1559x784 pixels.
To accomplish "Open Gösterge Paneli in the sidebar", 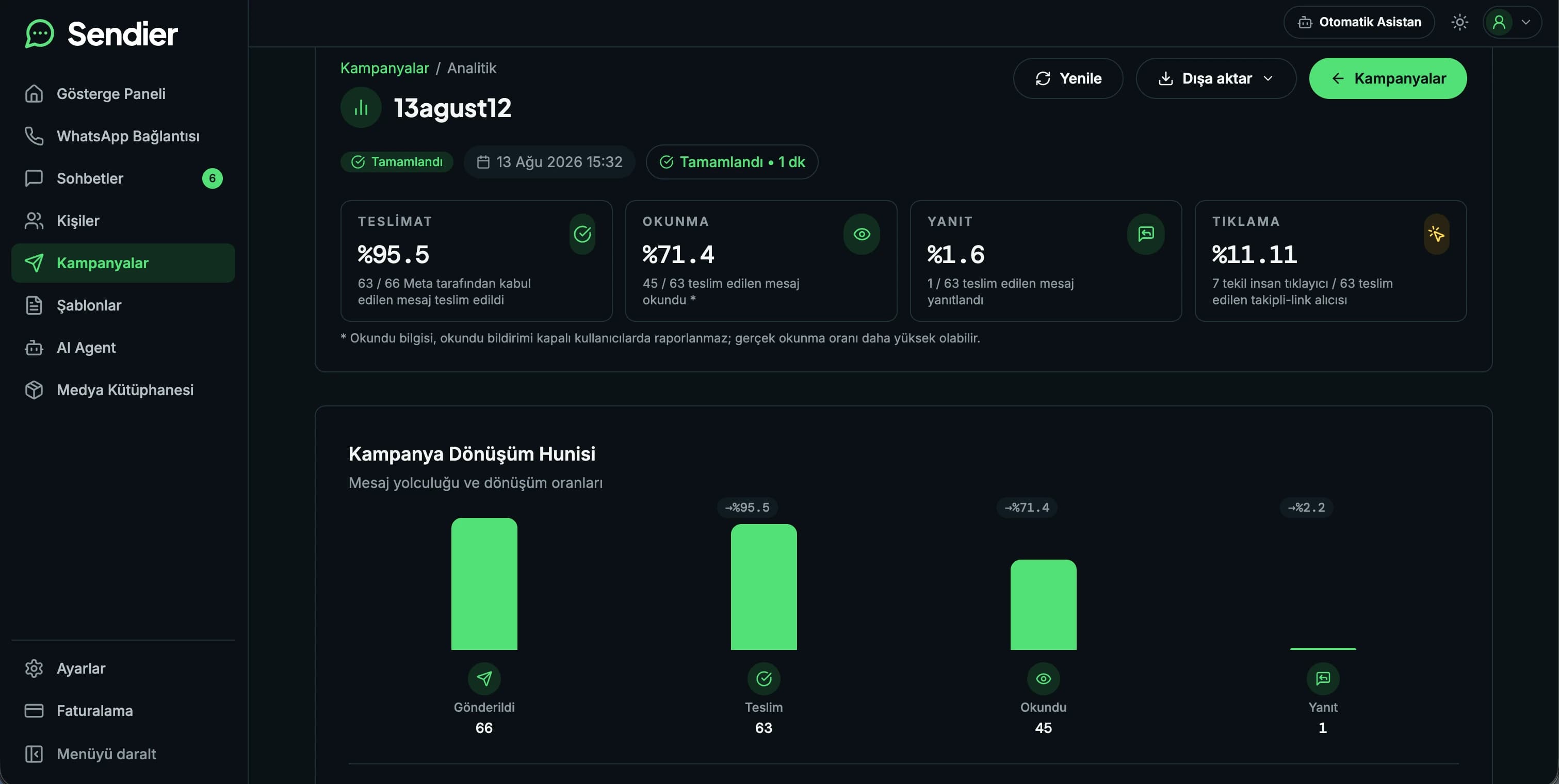I will point(123,94).
